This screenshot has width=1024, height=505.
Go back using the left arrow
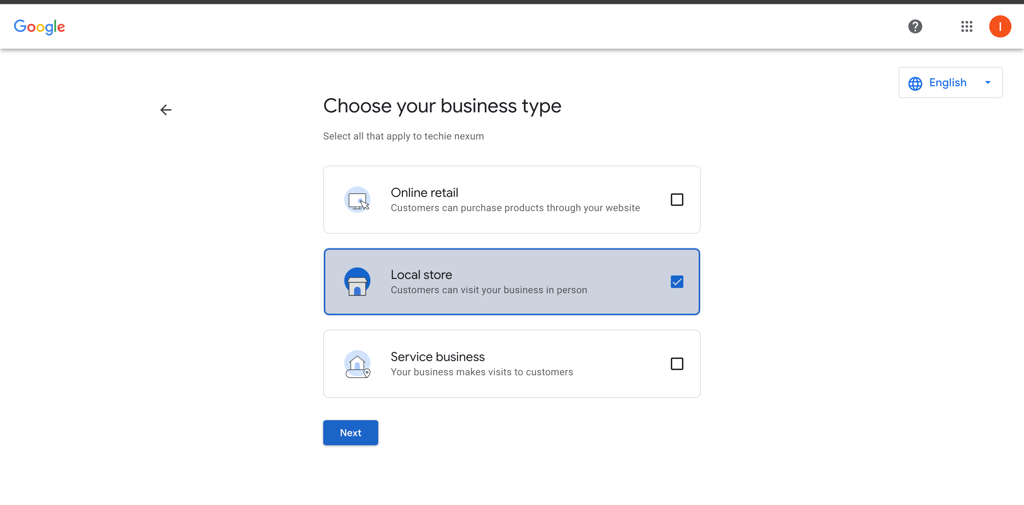pos(166,110)
